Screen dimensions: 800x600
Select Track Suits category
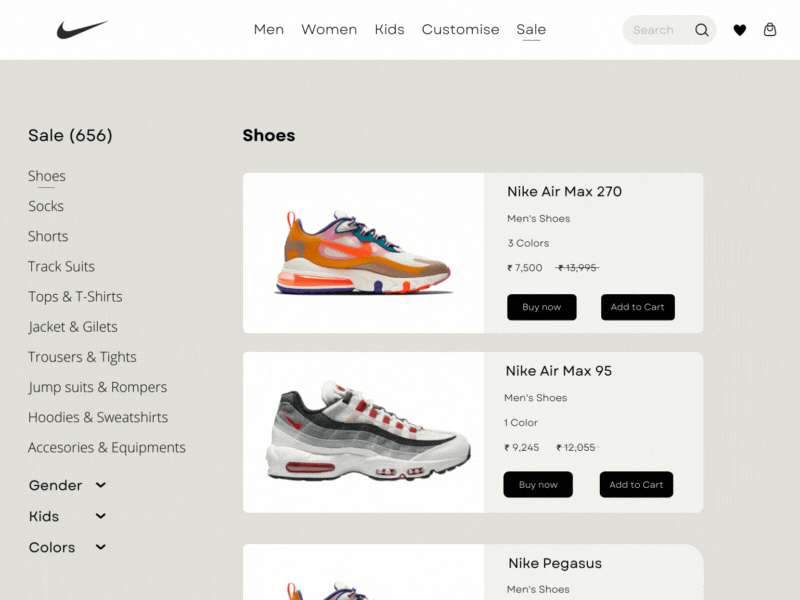click(x=61, y=266)
